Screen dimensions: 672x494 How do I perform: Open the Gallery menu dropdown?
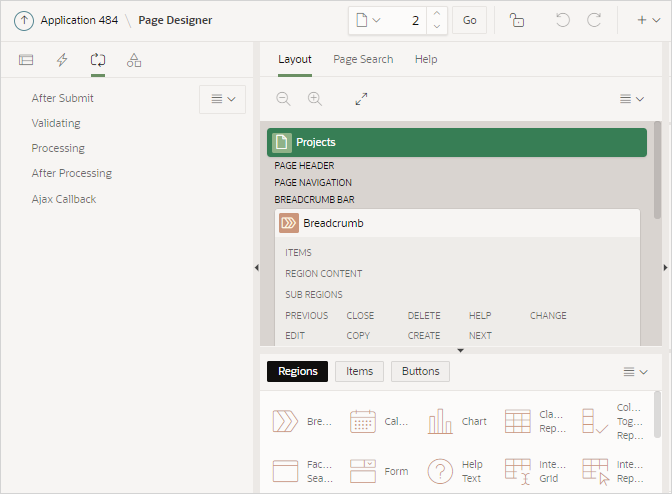pos(635,372)
